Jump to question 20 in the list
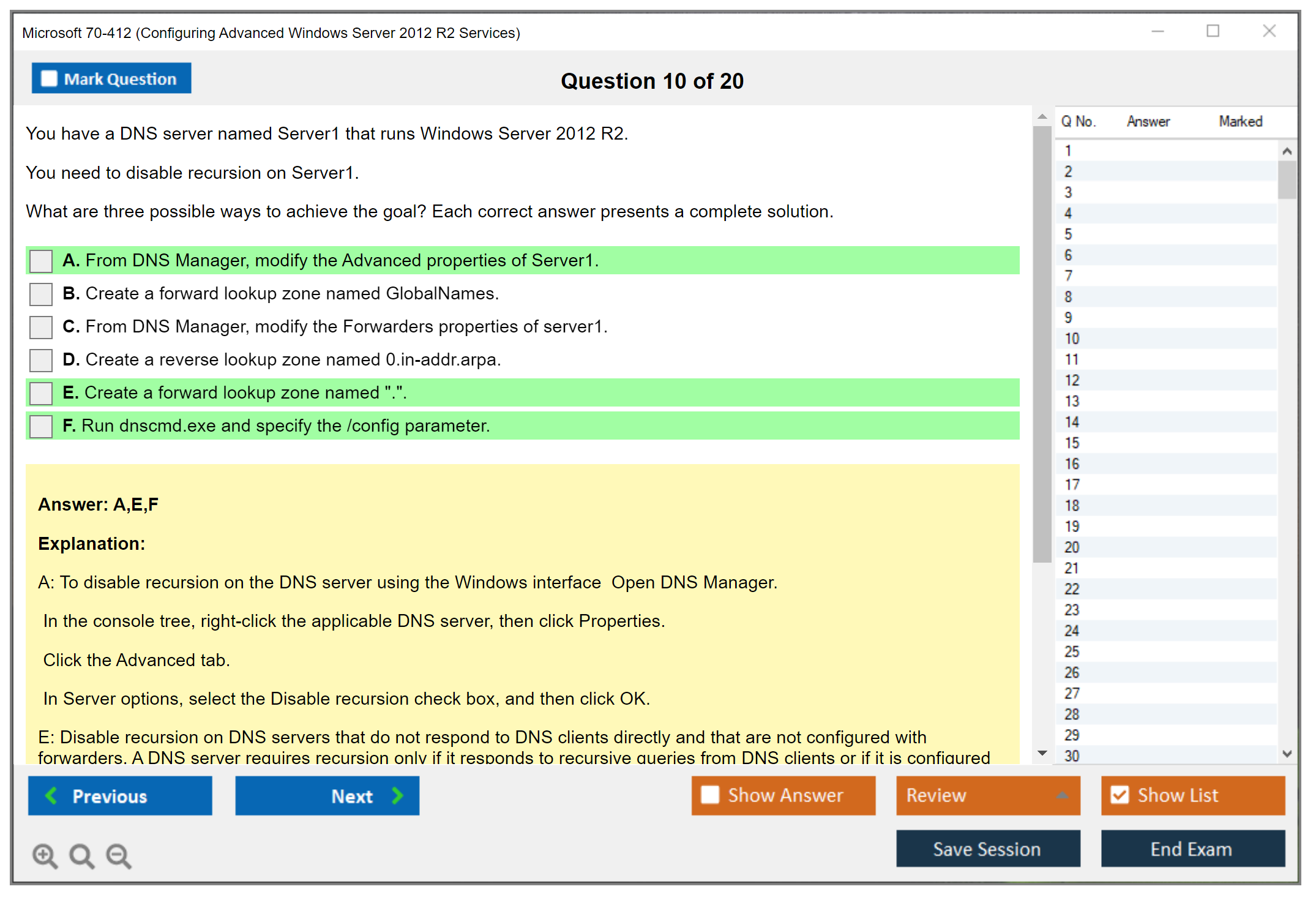The height and width of the screenshot is (900, 1316). 1072,547
